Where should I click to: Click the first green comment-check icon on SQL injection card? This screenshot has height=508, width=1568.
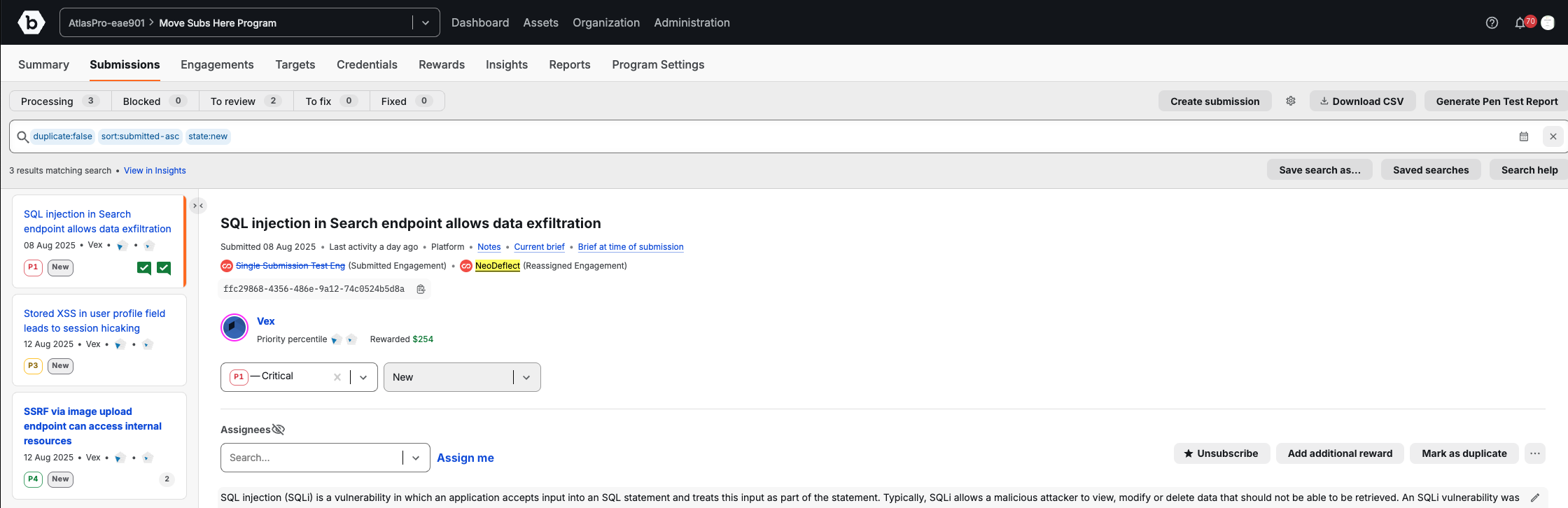[144, 267]
